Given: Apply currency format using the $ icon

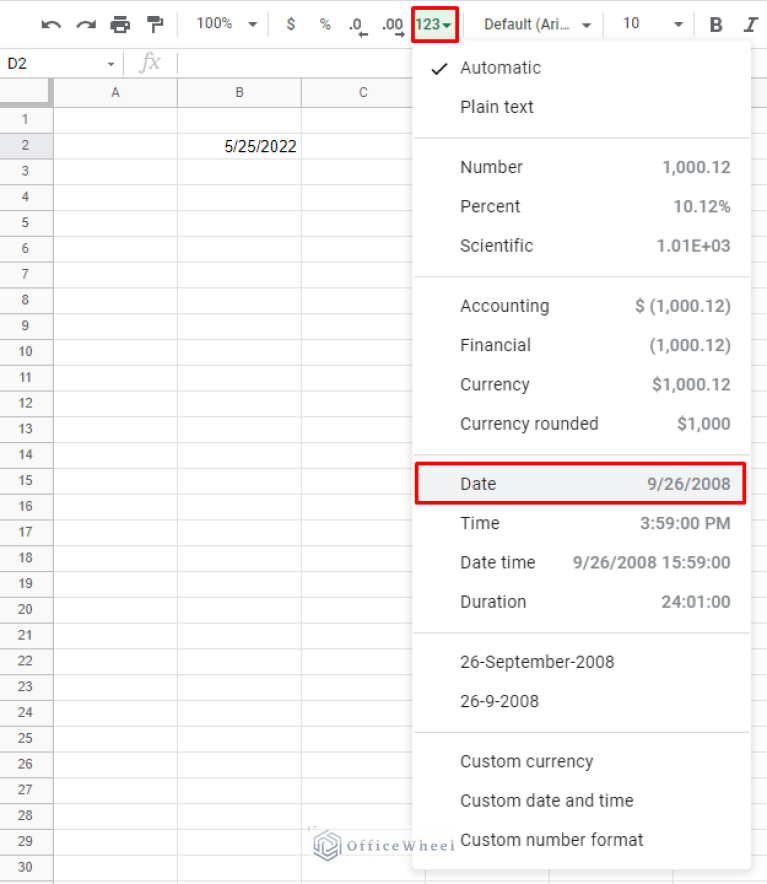Looking at the screenshot, I should (290, 23).
